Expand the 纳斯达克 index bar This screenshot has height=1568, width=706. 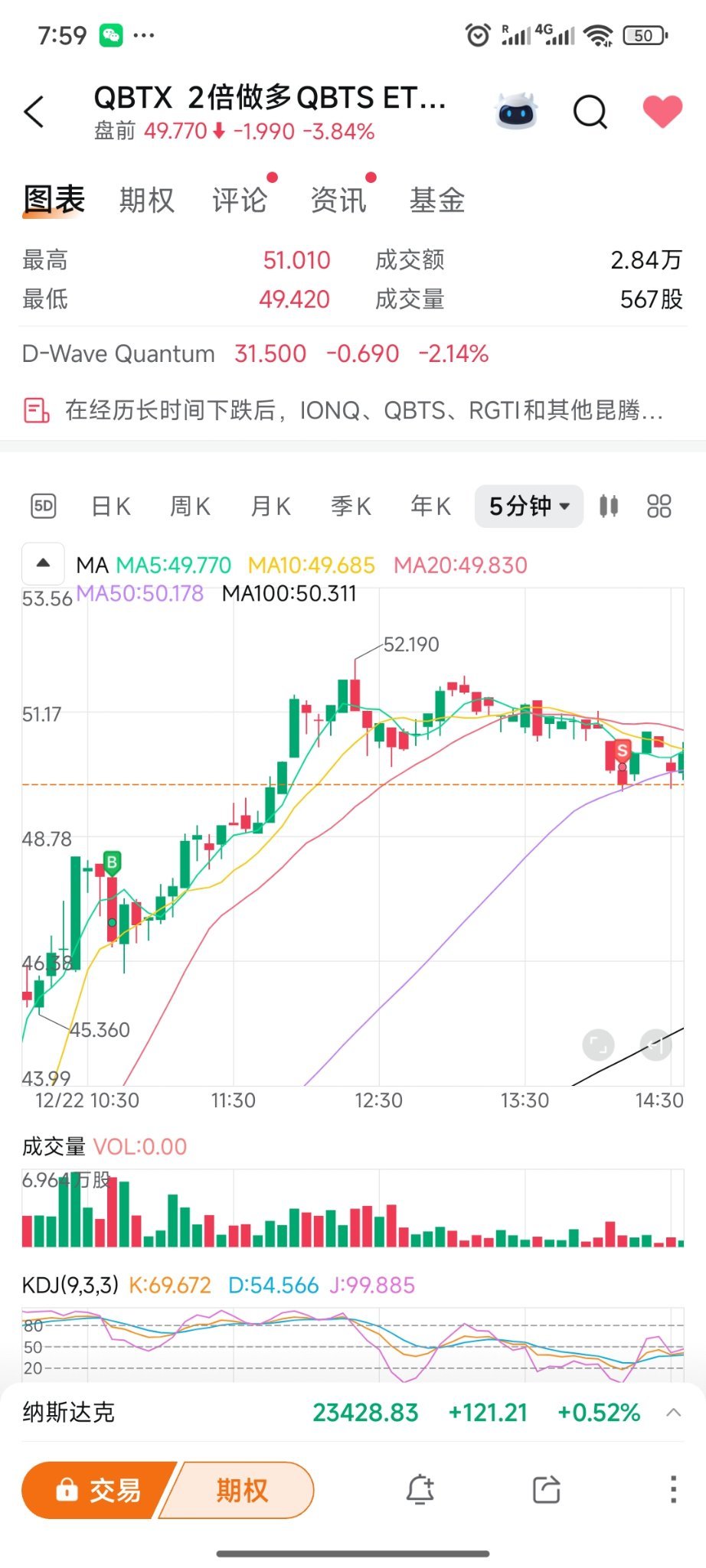[673, 1412]
